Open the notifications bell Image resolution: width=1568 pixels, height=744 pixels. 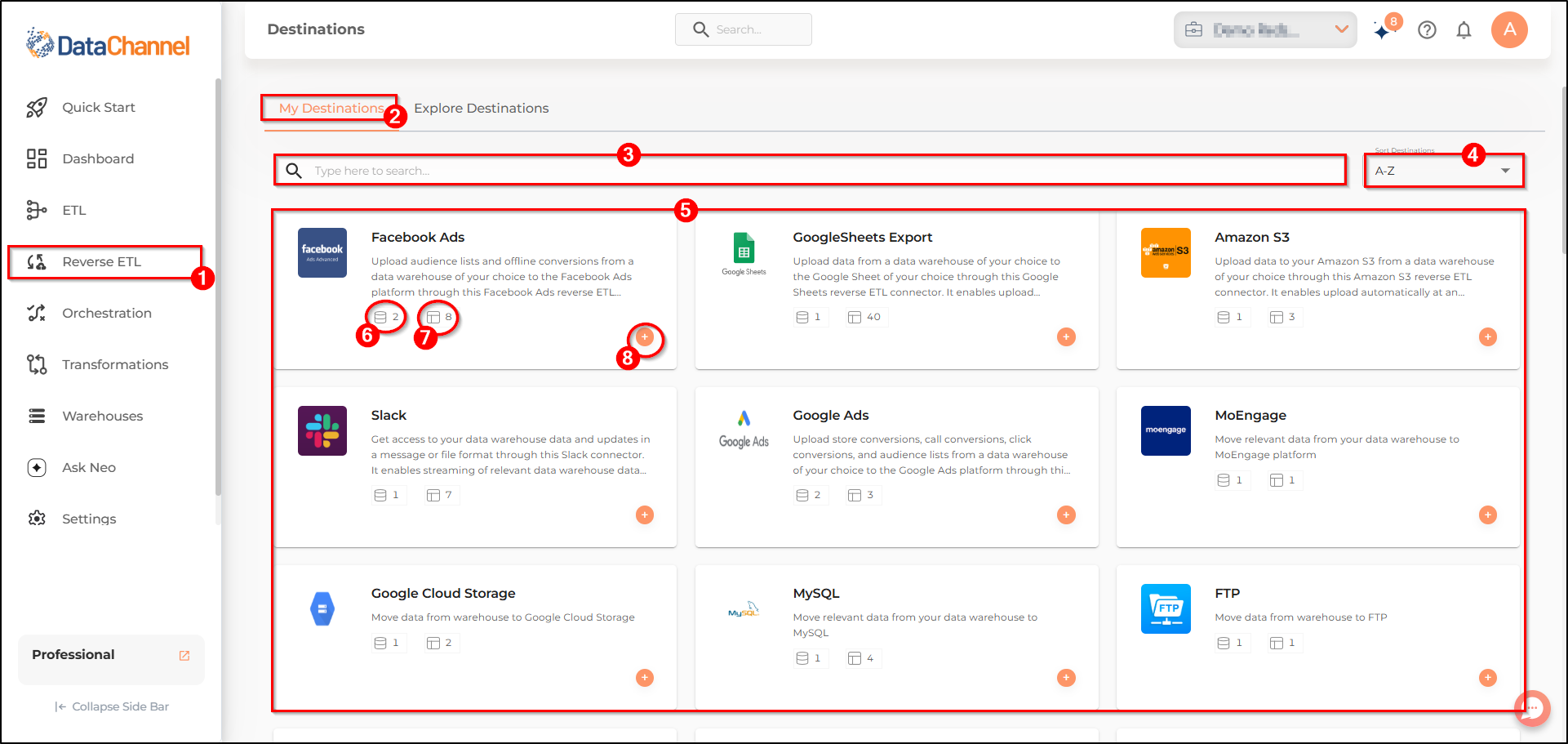point(1464,30)
